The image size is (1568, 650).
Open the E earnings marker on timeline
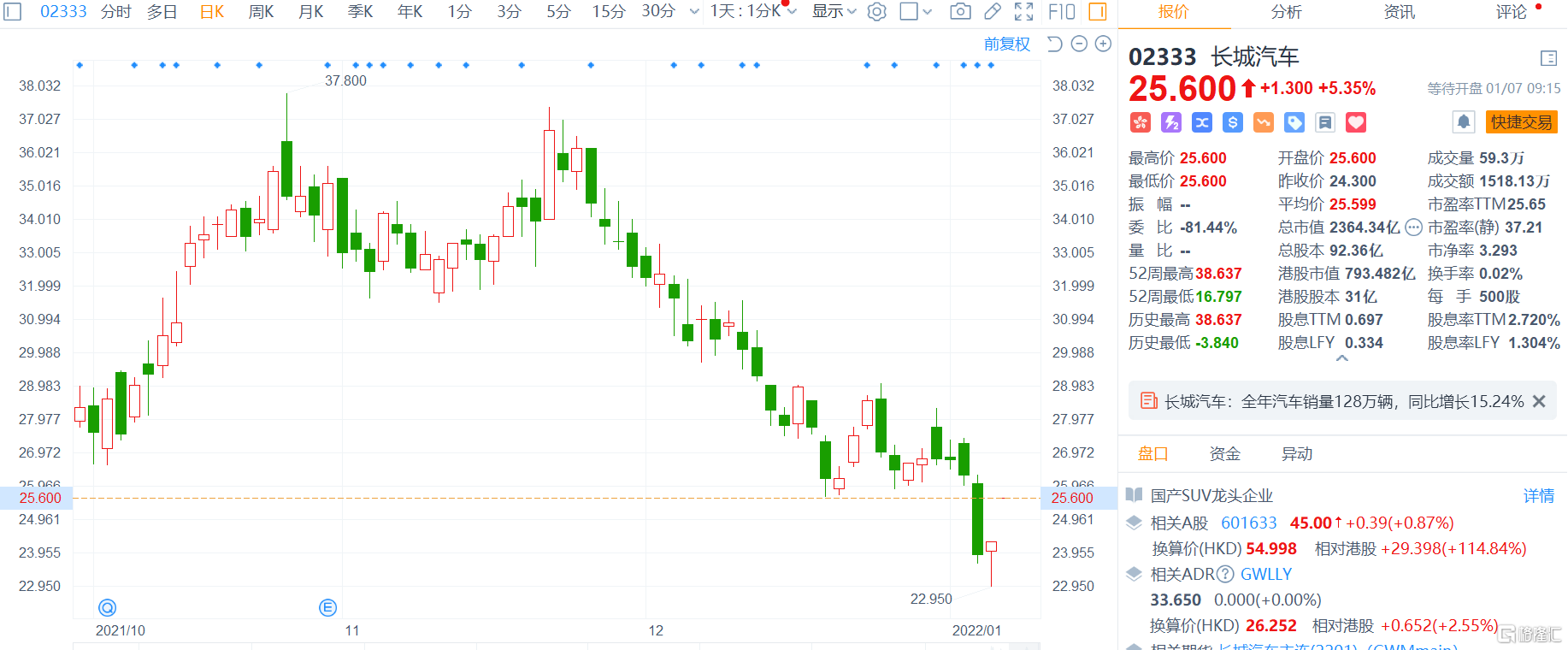pyautogui.click(x=327, y=607)
